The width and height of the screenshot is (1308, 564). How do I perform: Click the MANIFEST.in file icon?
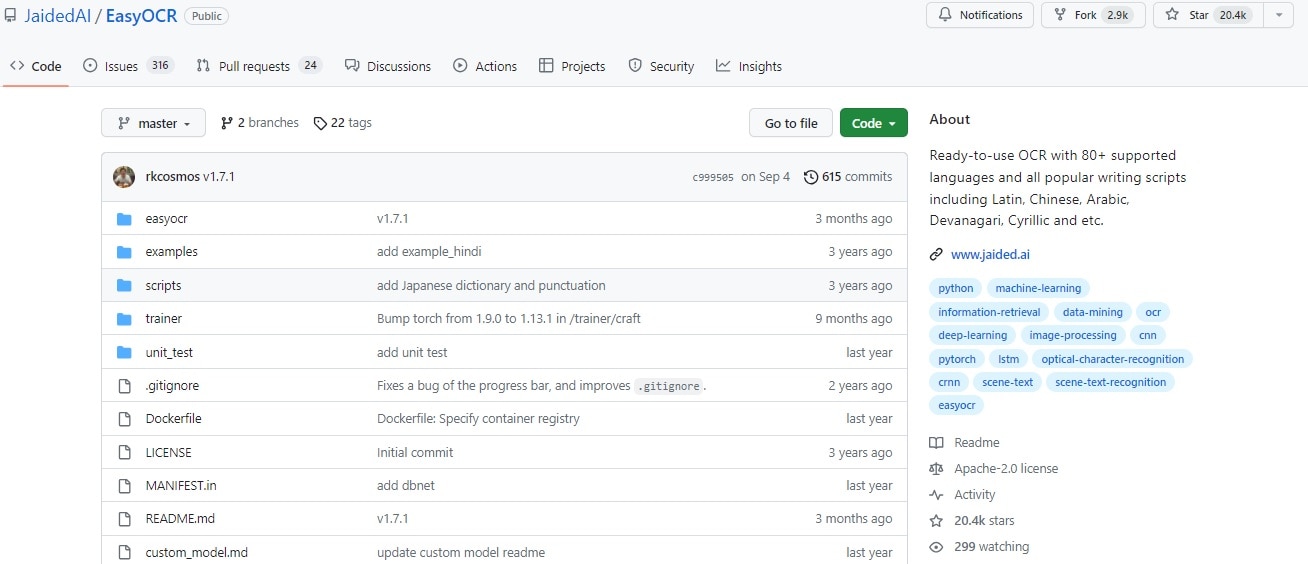[x=124, y=486]
